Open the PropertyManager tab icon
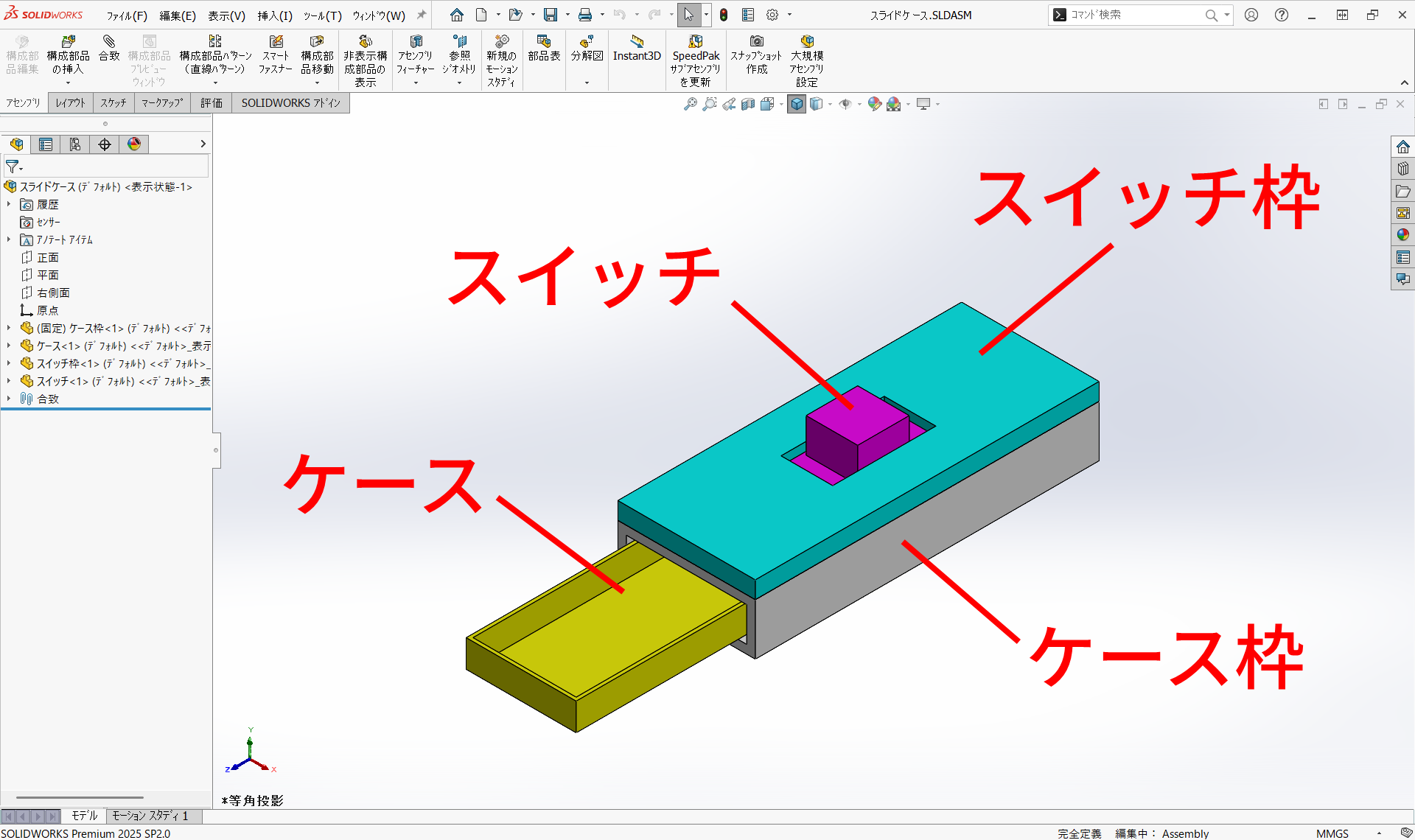Image resolution: width=1415 pixels, height=840 pixels. 46,144
